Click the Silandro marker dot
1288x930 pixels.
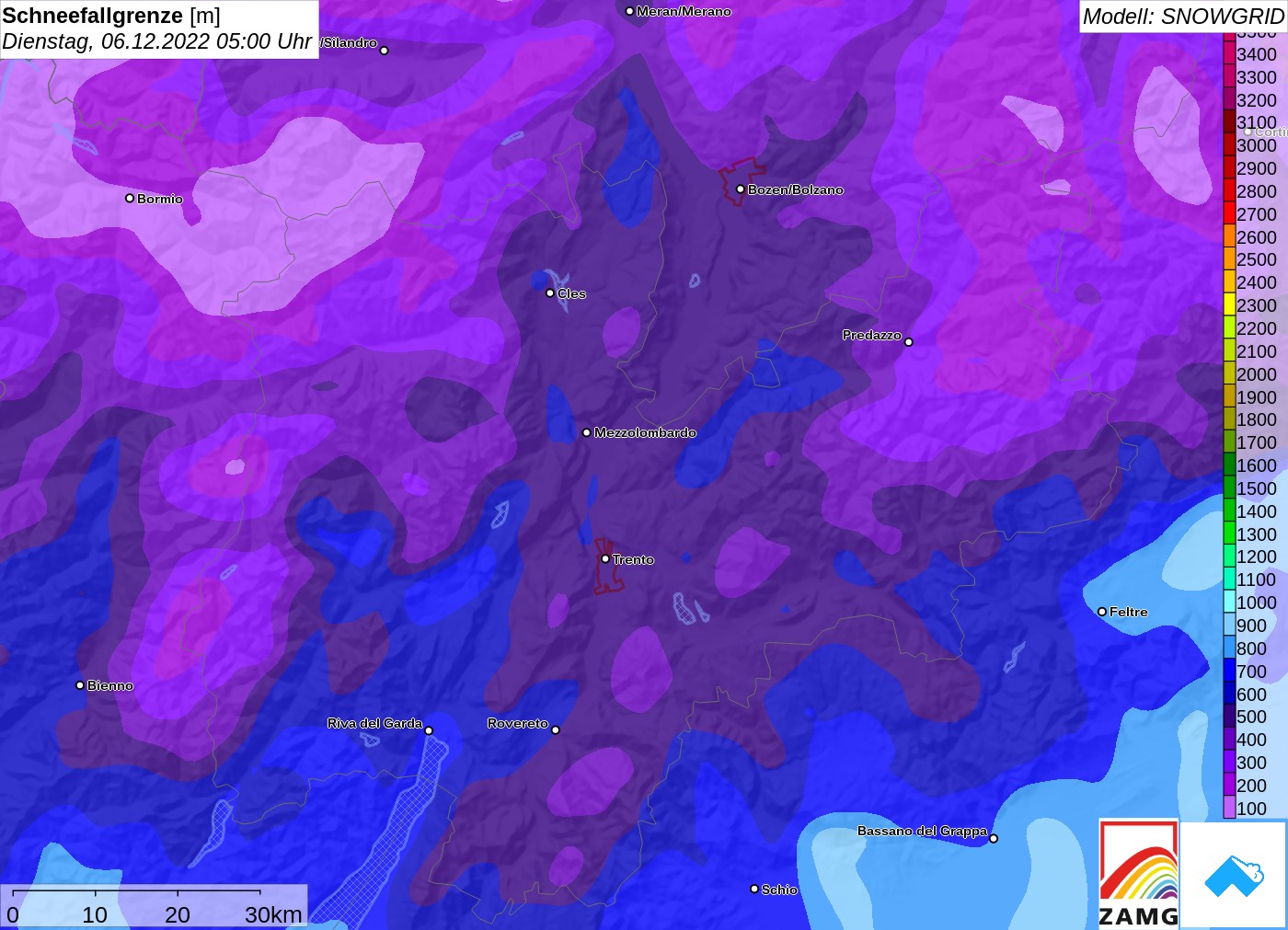(x=385, y=51)
